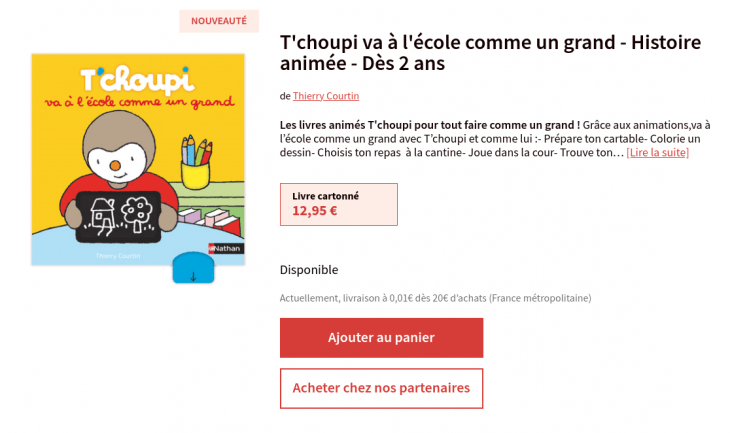Click the red handwritten subtitle on cover
The height and width of the screenshot is (433, 730).
click(140, 102)
